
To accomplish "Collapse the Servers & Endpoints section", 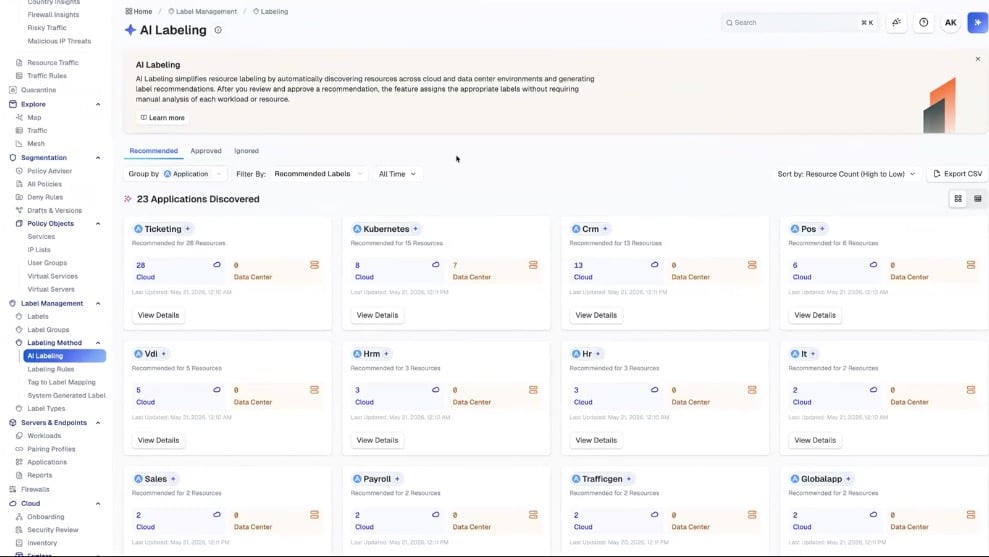I will tap(98, 423).
